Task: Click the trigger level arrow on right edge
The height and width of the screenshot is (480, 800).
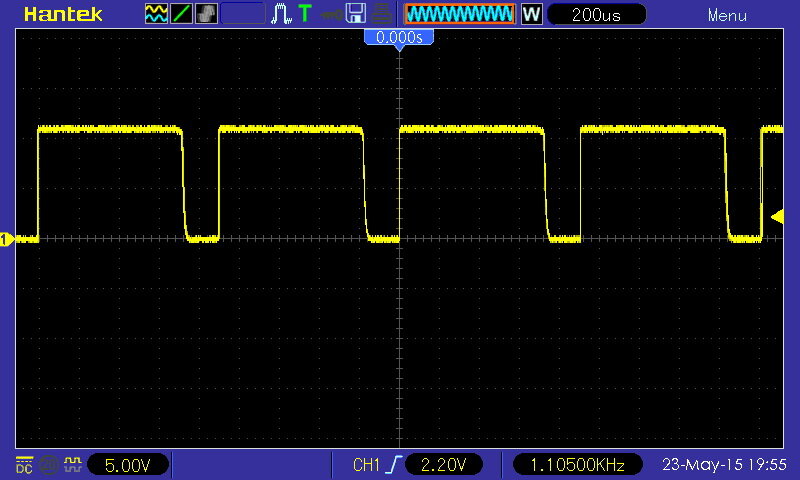Action: point(777,217)
